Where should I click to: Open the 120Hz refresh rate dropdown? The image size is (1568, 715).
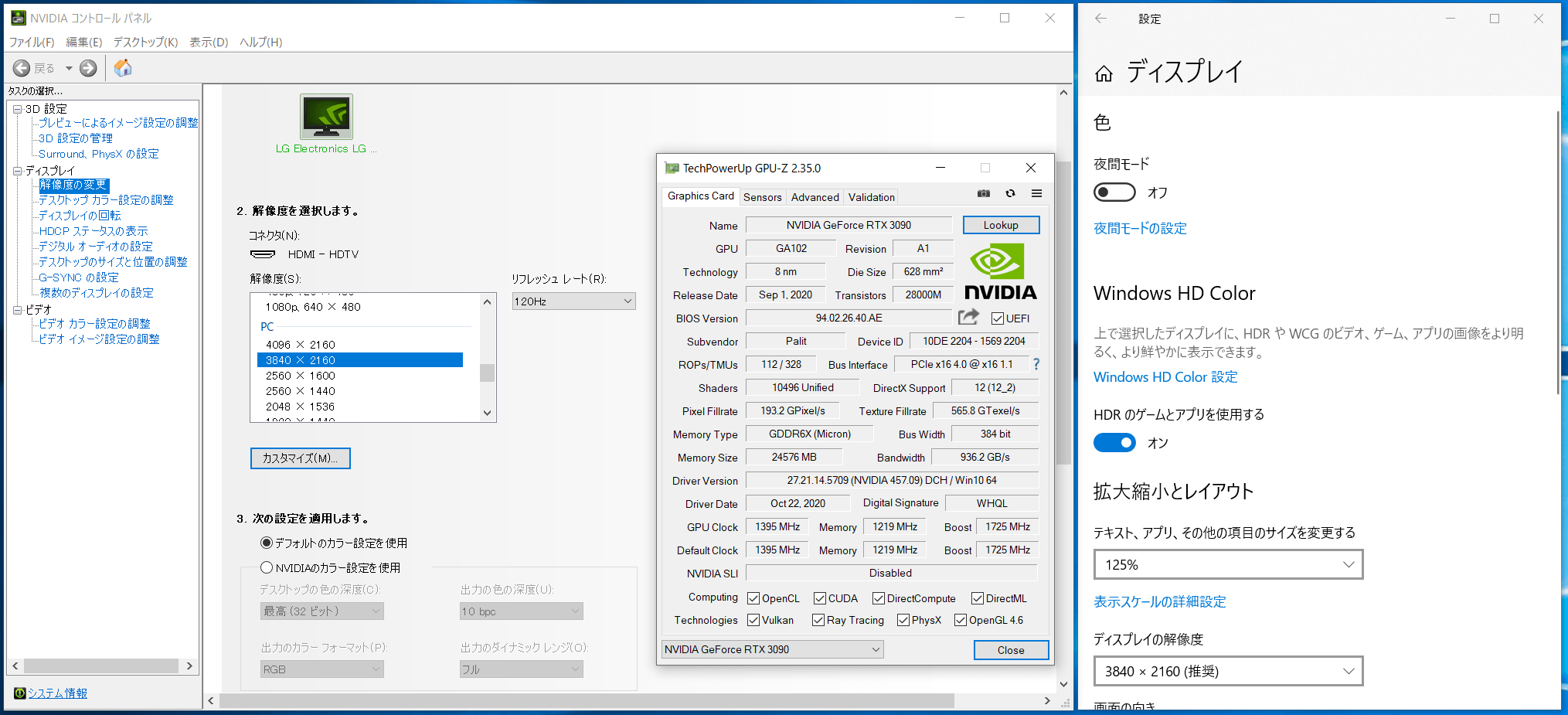click(573, 301)
